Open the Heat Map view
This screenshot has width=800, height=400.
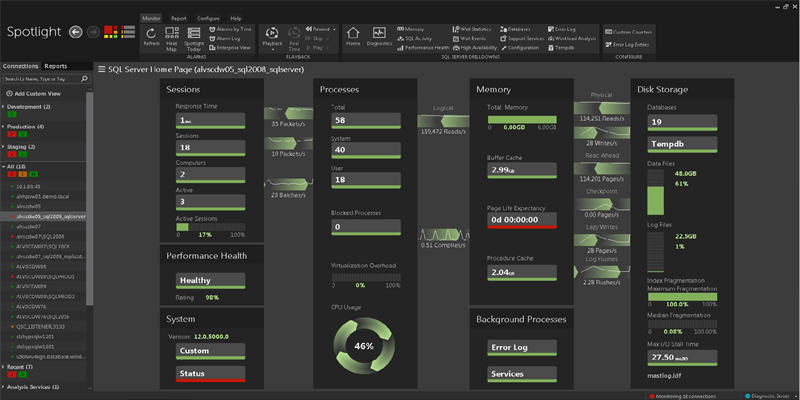[x=172, y=38]
